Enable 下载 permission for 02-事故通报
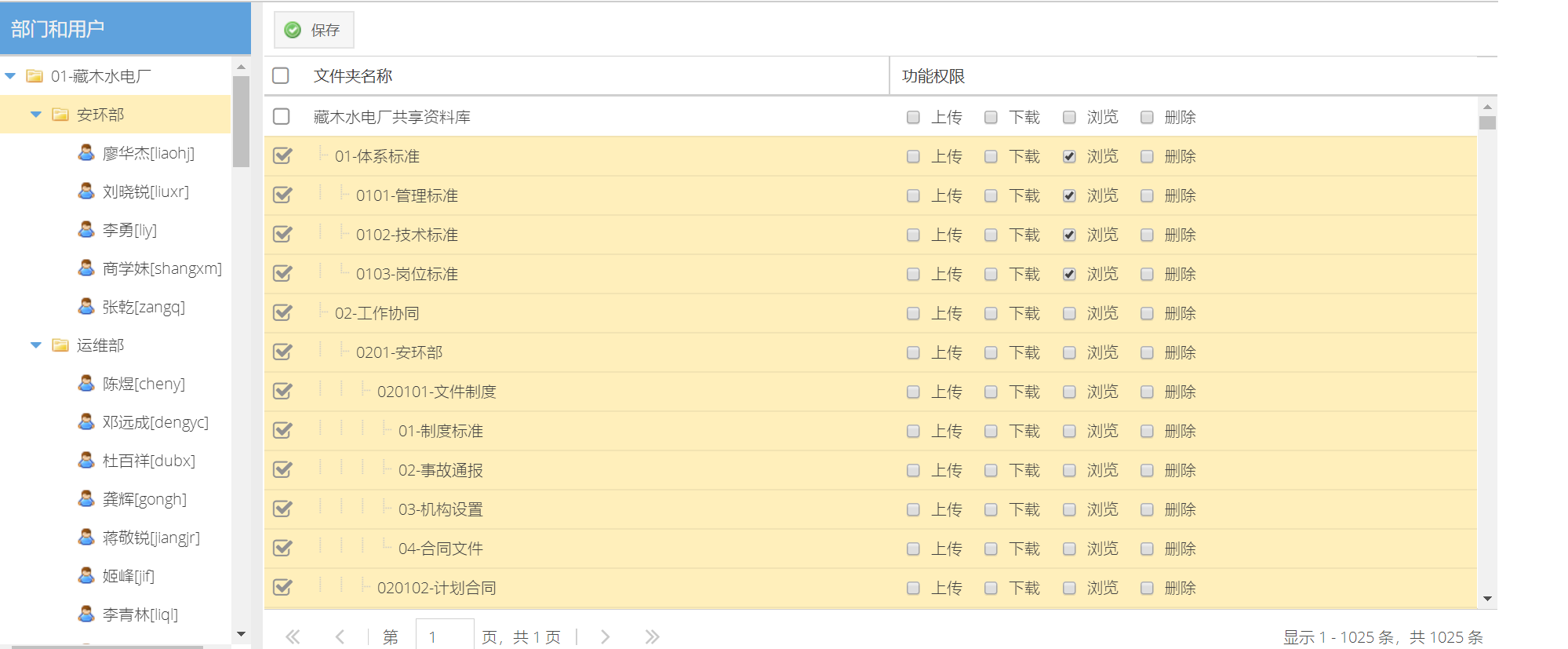Image resolution: width=1568 pixels, height=649 pixels. click(x=991, y=470)
